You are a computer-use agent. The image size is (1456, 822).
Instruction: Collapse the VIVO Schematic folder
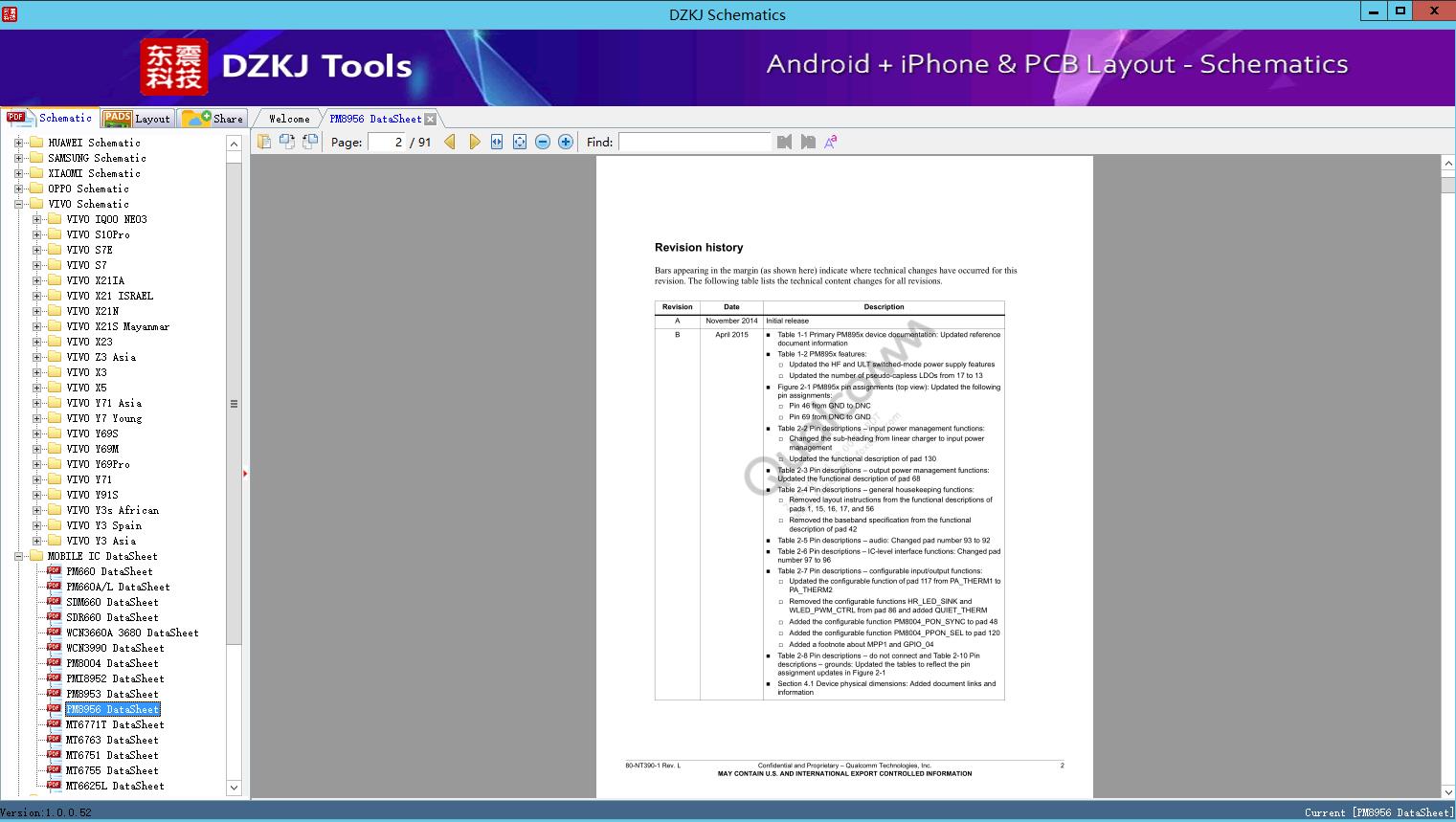pyautogui.click(x=18, y=204)
